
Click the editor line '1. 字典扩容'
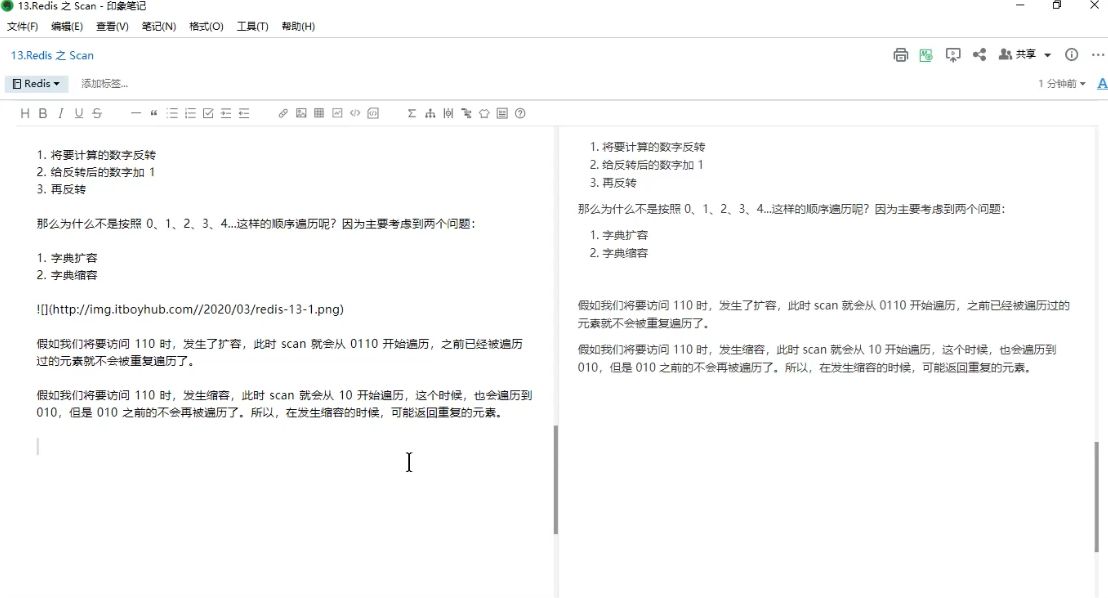[66, 258]
